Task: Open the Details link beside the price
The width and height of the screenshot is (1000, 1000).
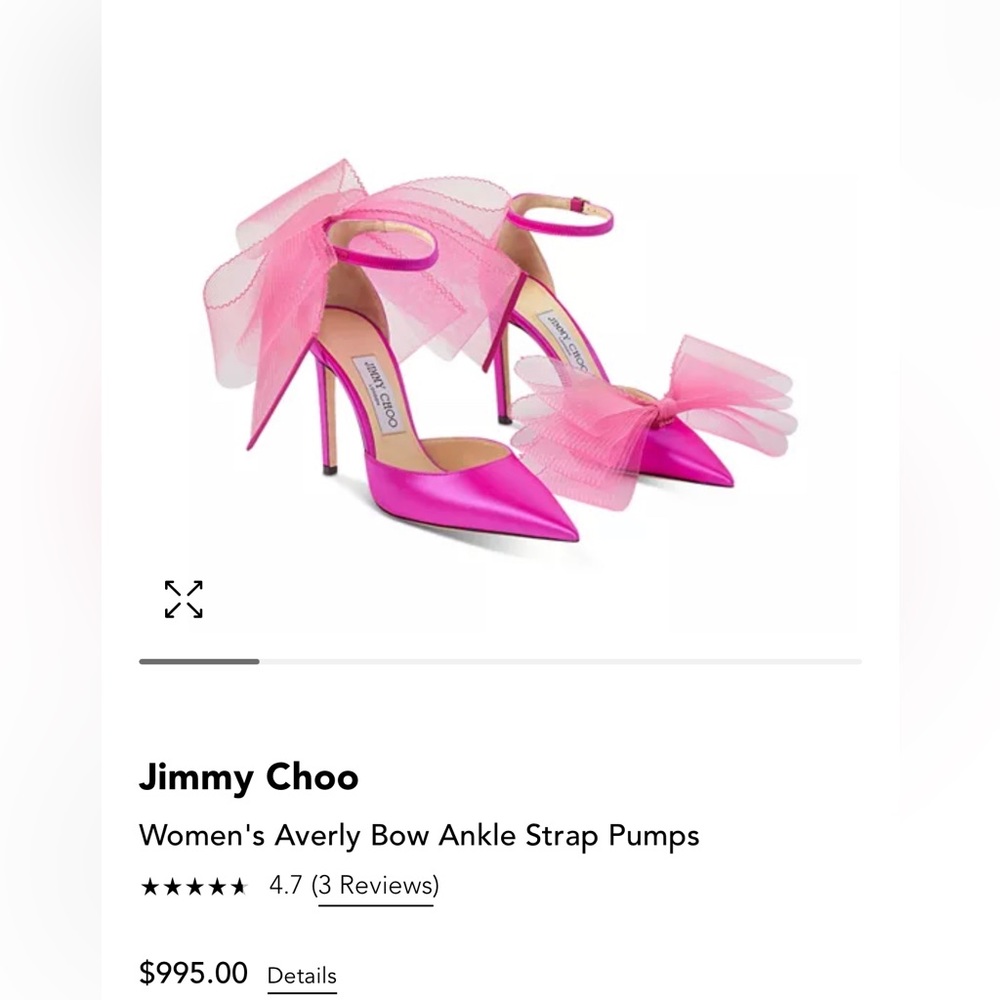Action: [x=302, y=977]
